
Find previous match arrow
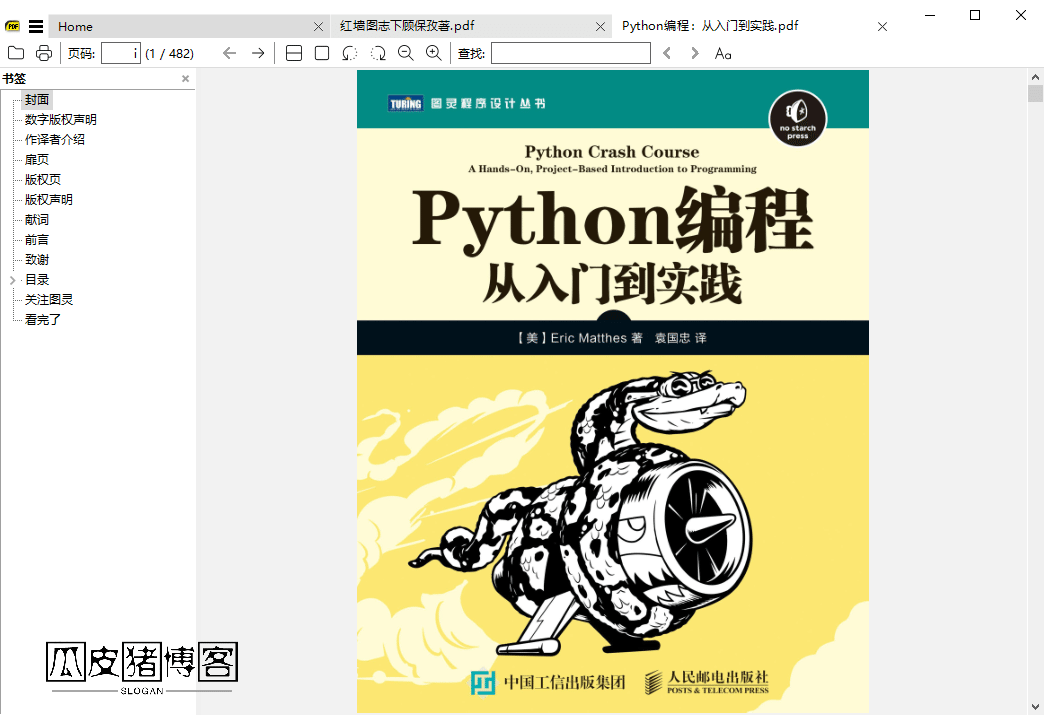667,53
